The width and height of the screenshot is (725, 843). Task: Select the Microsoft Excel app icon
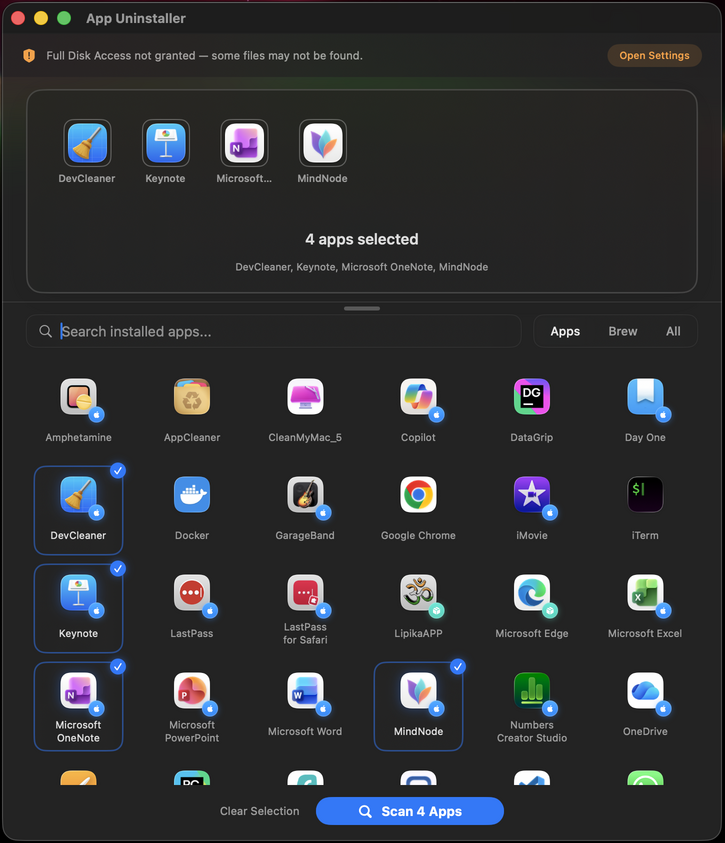(x=645, y=593)
